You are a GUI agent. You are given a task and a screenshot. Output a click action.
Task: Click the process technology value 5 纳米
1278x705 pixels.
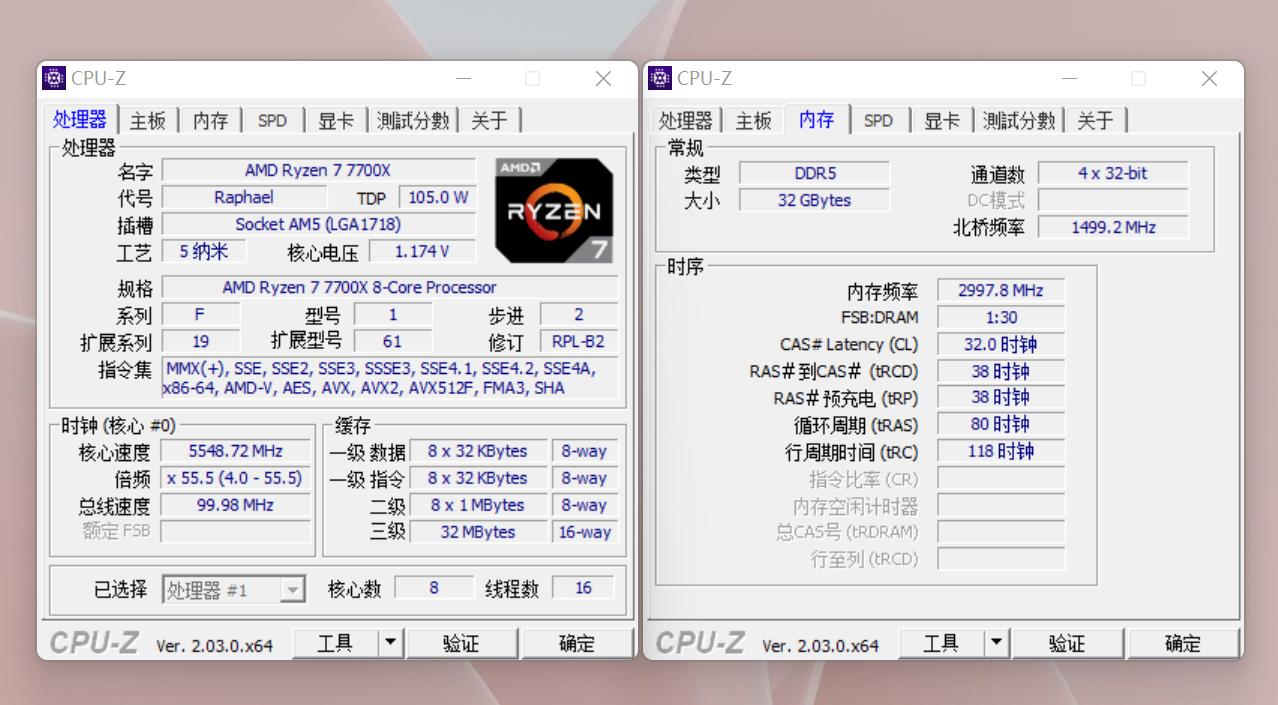tap(204, 252)
